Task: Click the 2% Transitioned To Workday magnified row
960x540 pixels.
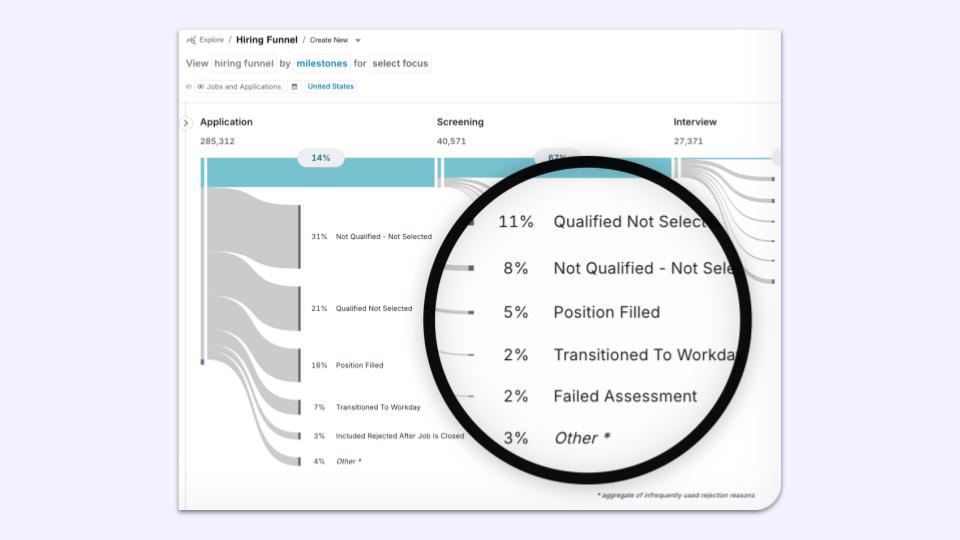Action: 618,355
